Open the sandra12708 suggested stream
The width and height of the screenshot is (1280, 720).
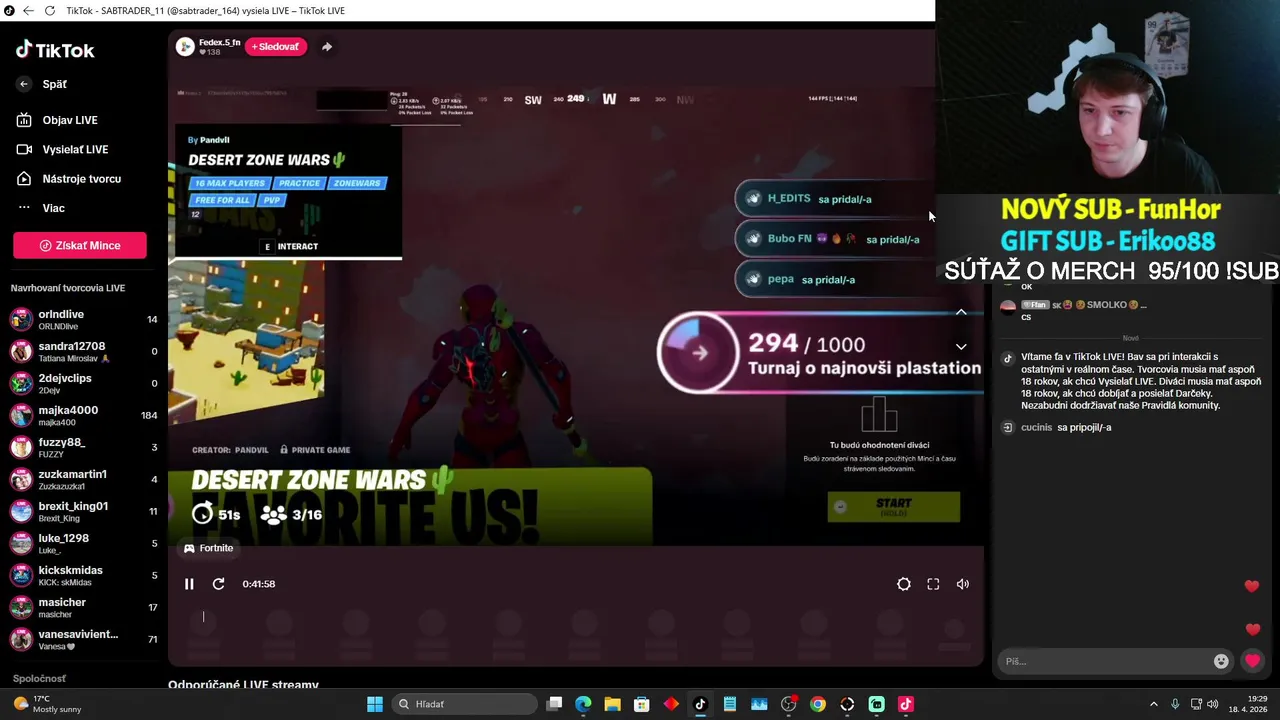point(84,352)
